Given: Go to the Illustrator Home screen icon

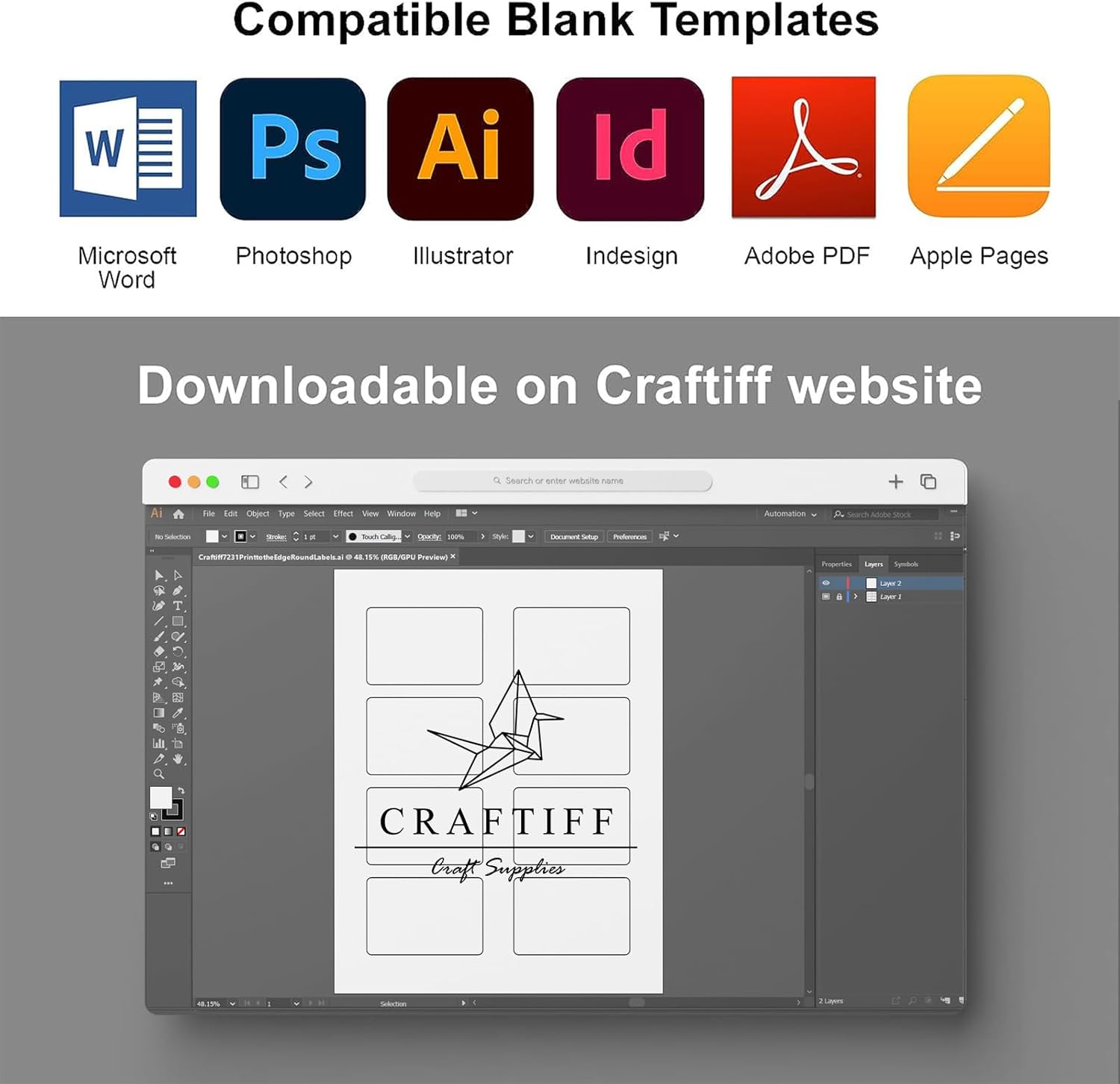Looking at the screenshot, I should point(178,514).
